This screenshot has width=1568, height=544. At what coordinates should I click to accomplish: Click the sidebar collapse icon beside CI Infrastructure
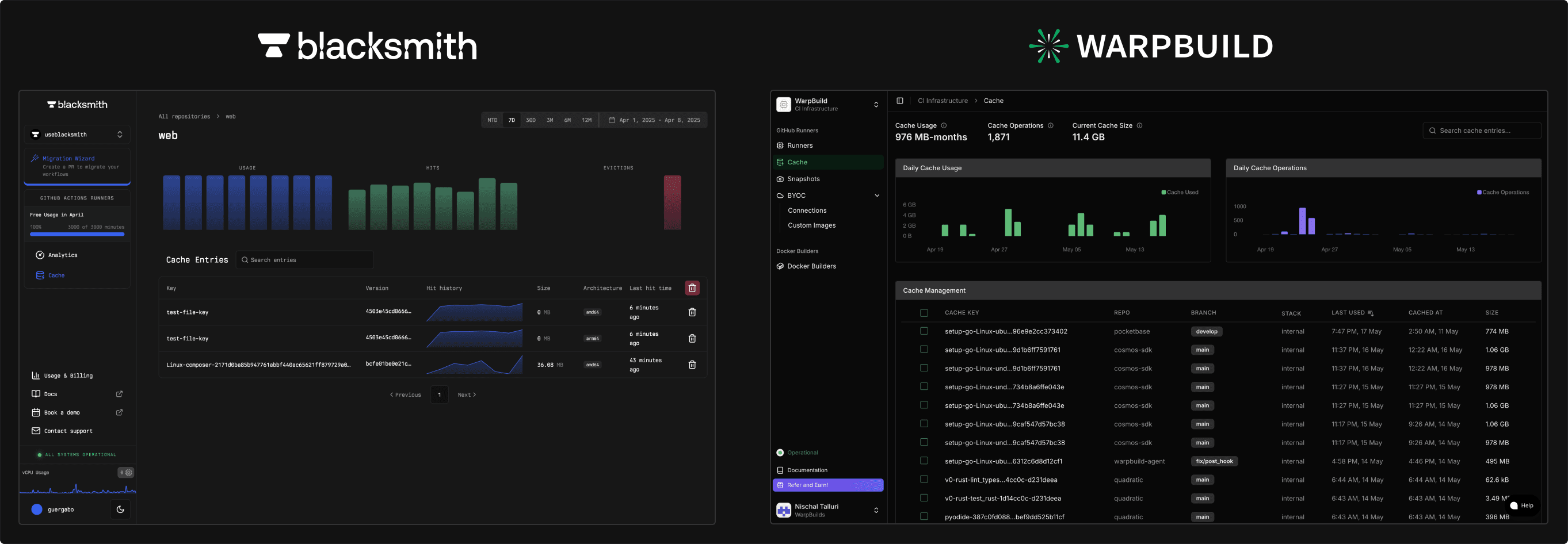pos(899,101)
